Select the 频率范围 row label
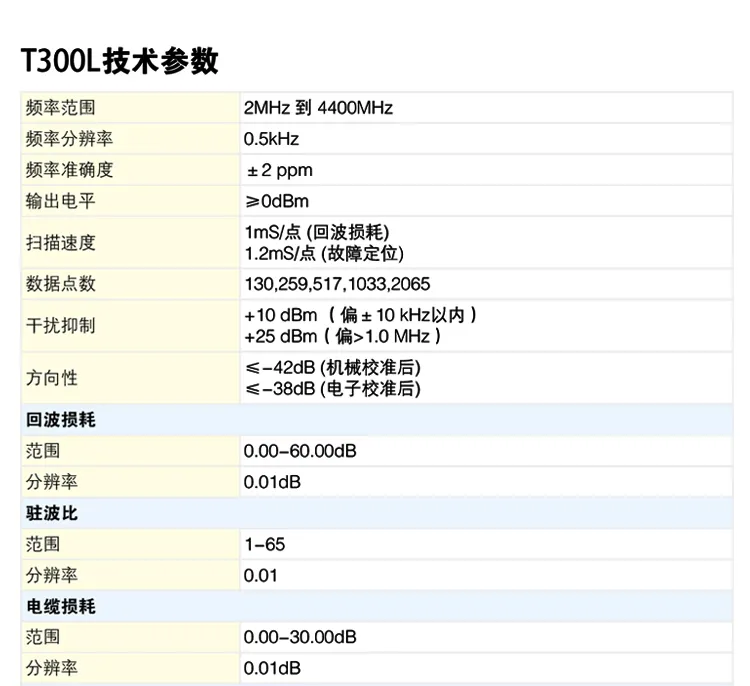This screenshot has height=686, width=750. coord(60,108)
